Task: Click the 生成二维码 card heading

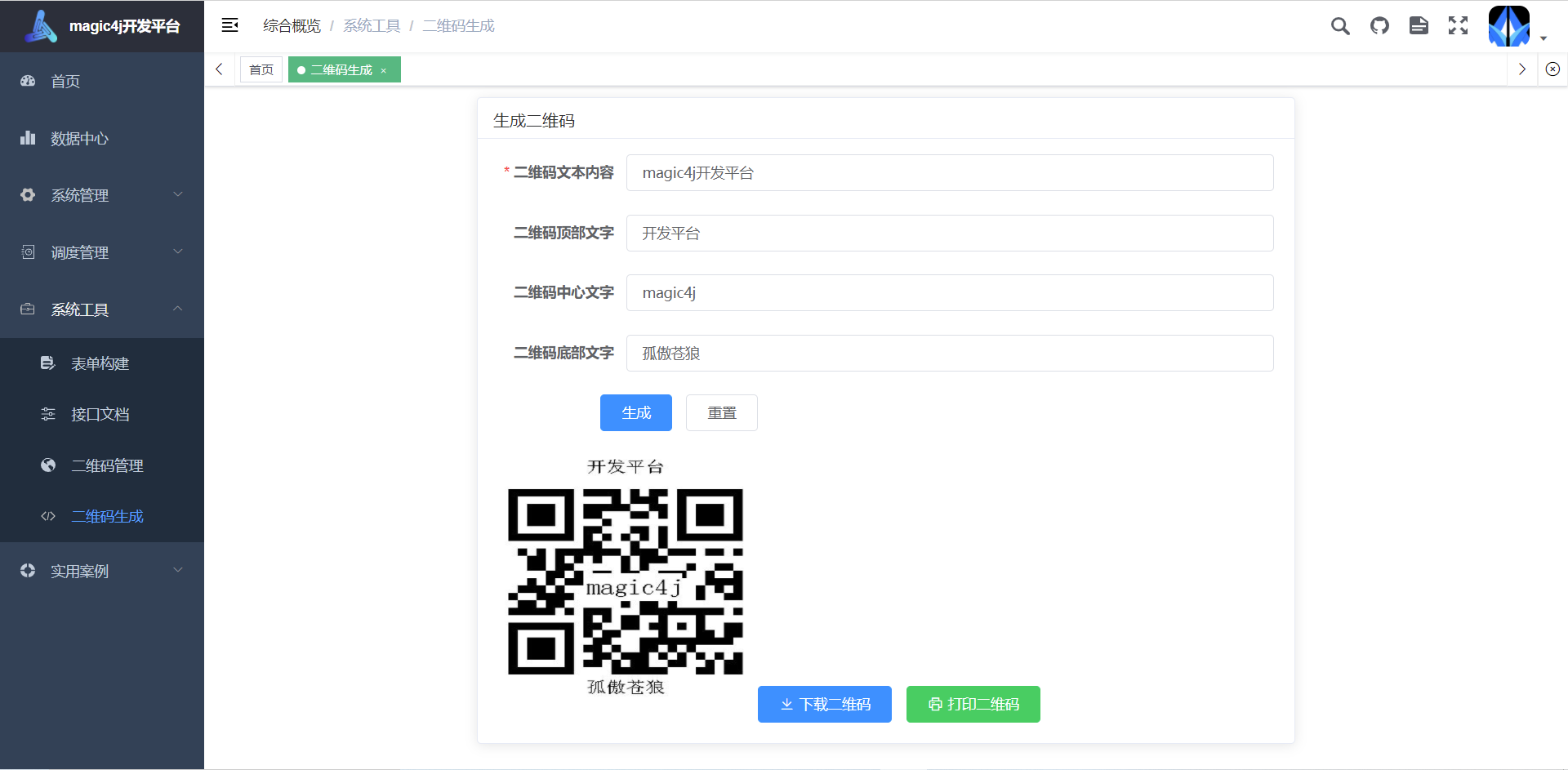Action: coord(534,121)
